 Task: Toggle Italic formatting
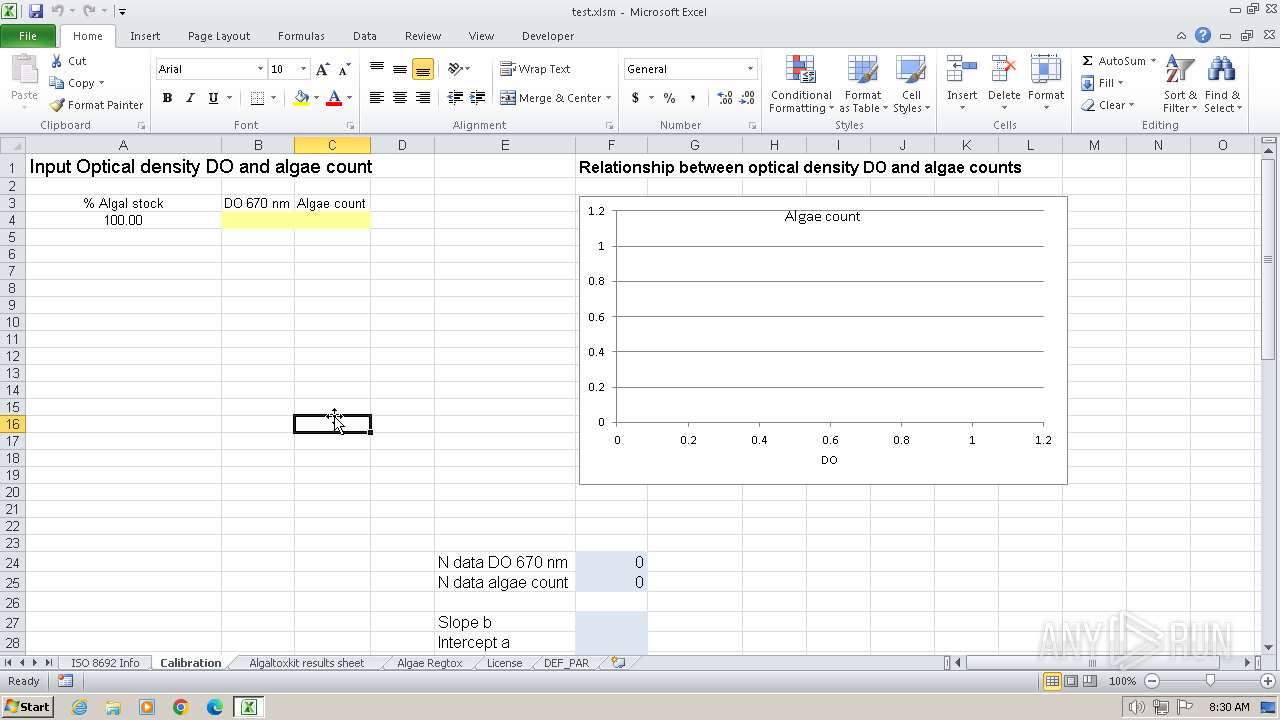point(190,98)
